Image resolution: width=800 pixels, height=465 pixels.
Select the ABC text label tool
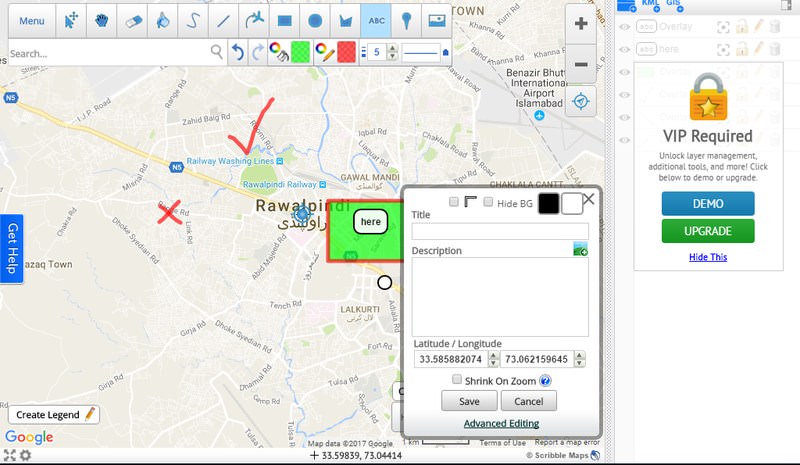coord(376,21)
